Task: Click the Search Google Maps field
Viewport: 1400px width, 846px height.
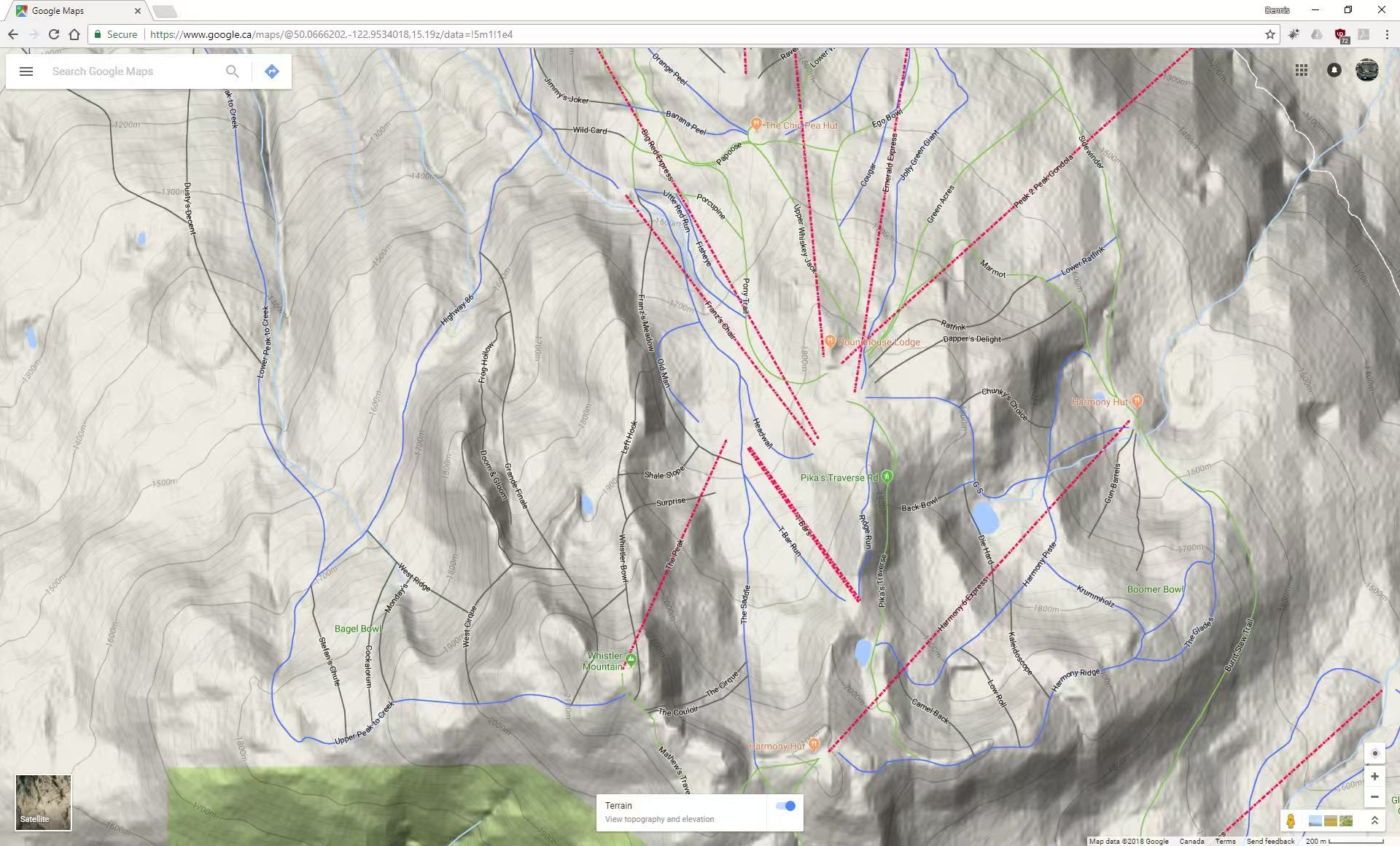Action: pyautogui.click(x=135, y=71)
